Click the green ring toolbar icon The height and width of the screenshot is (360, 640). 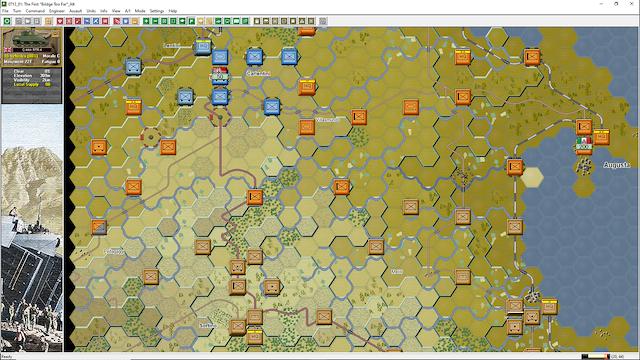coord(7,21)
